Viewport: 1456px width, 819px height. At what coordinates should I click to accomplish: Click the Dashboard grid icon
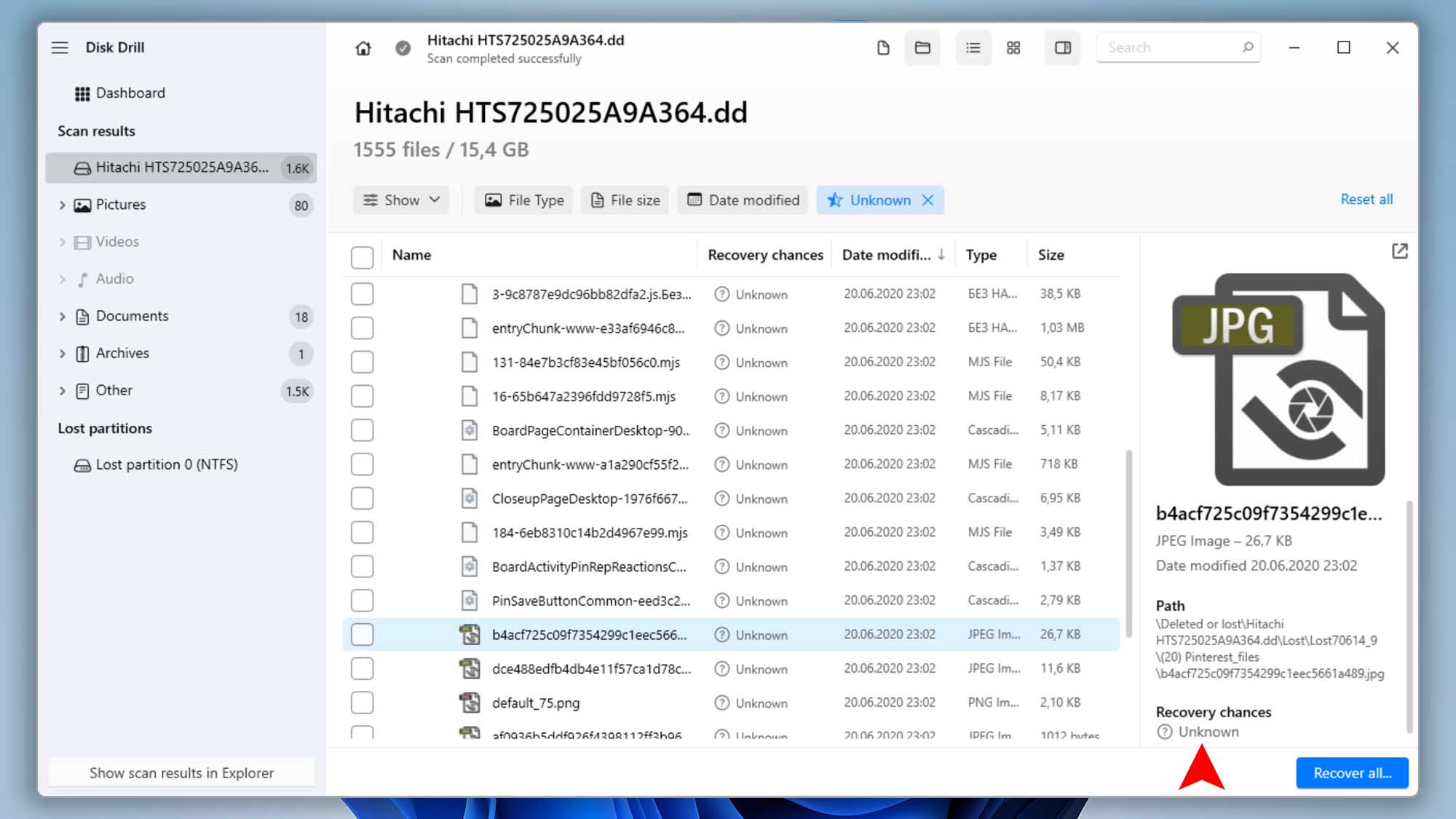coord(82,93)
